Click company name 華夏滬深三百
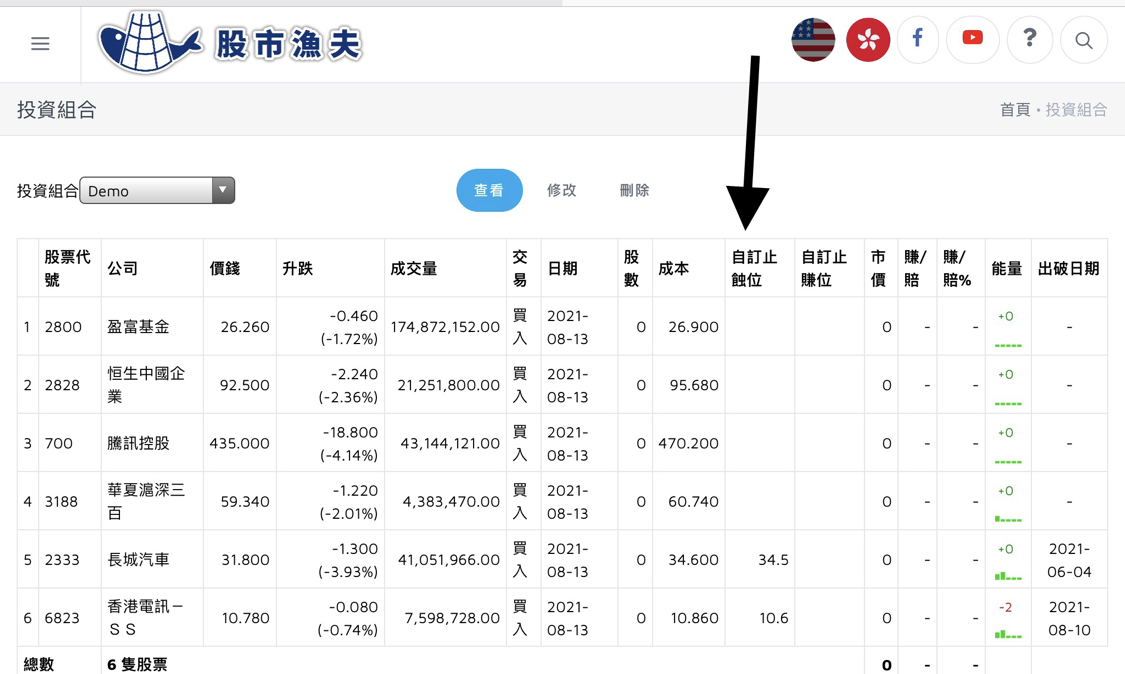1125x674 pixels. pyautogui.click(x=146, y=501)
